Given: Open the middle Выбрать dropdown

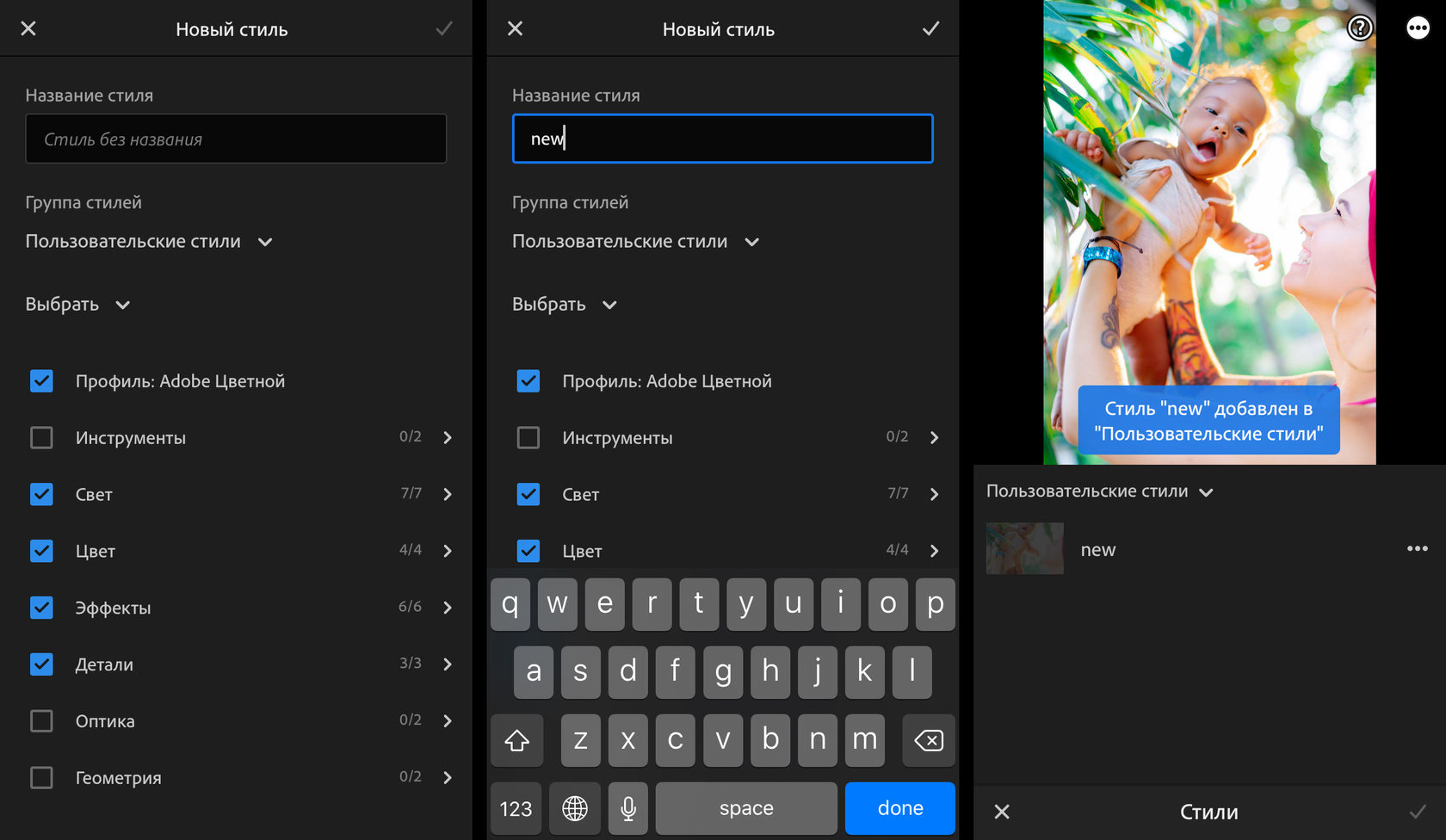Looking at the screenshot, I should tap(565, 305).
